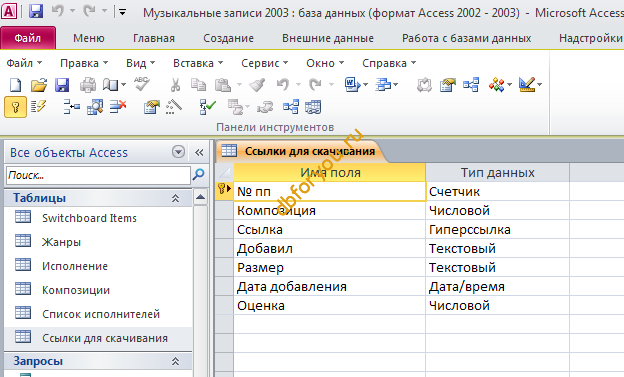
Task: Paste using the clipboard toolbar icon
Action: tap(222, 85)
